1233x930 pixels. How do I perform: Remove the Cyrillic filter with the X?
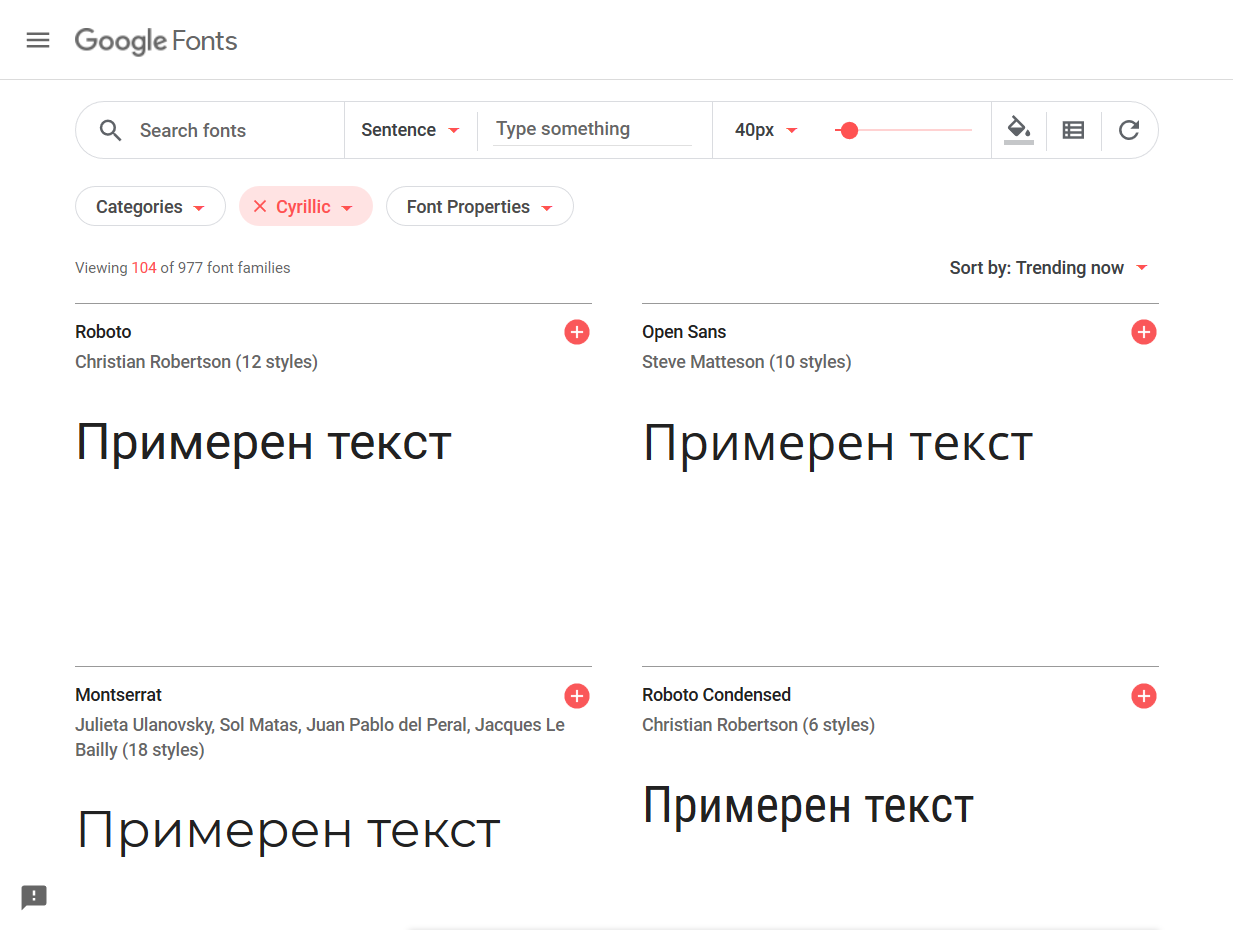point(260,207)
